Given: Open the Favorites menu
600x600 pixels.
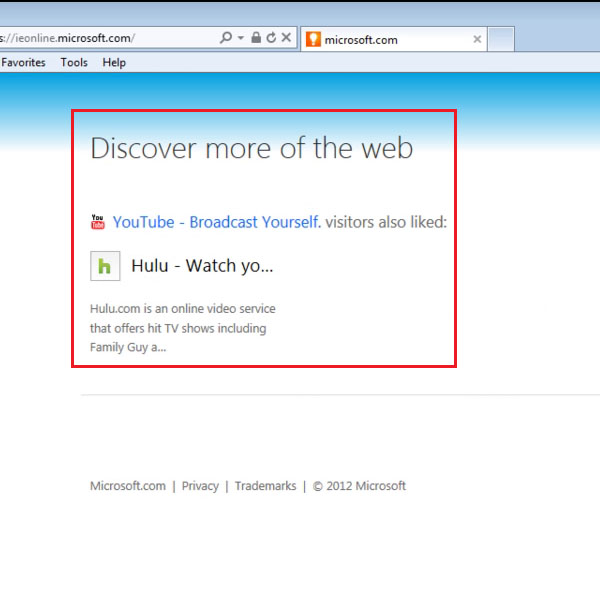Looking at the screenshot, I should click(x=23, y=62).
